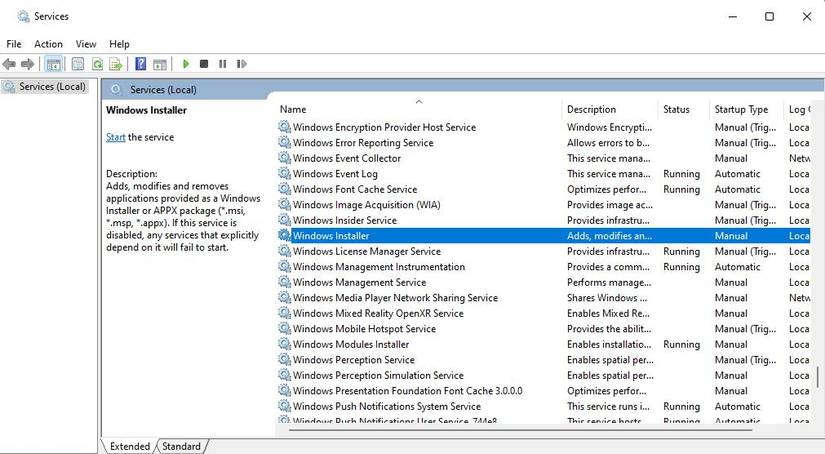Click Running status of Windows Event Log
The width and height of the screenshot is (825, 454).
tap(681, 174)
